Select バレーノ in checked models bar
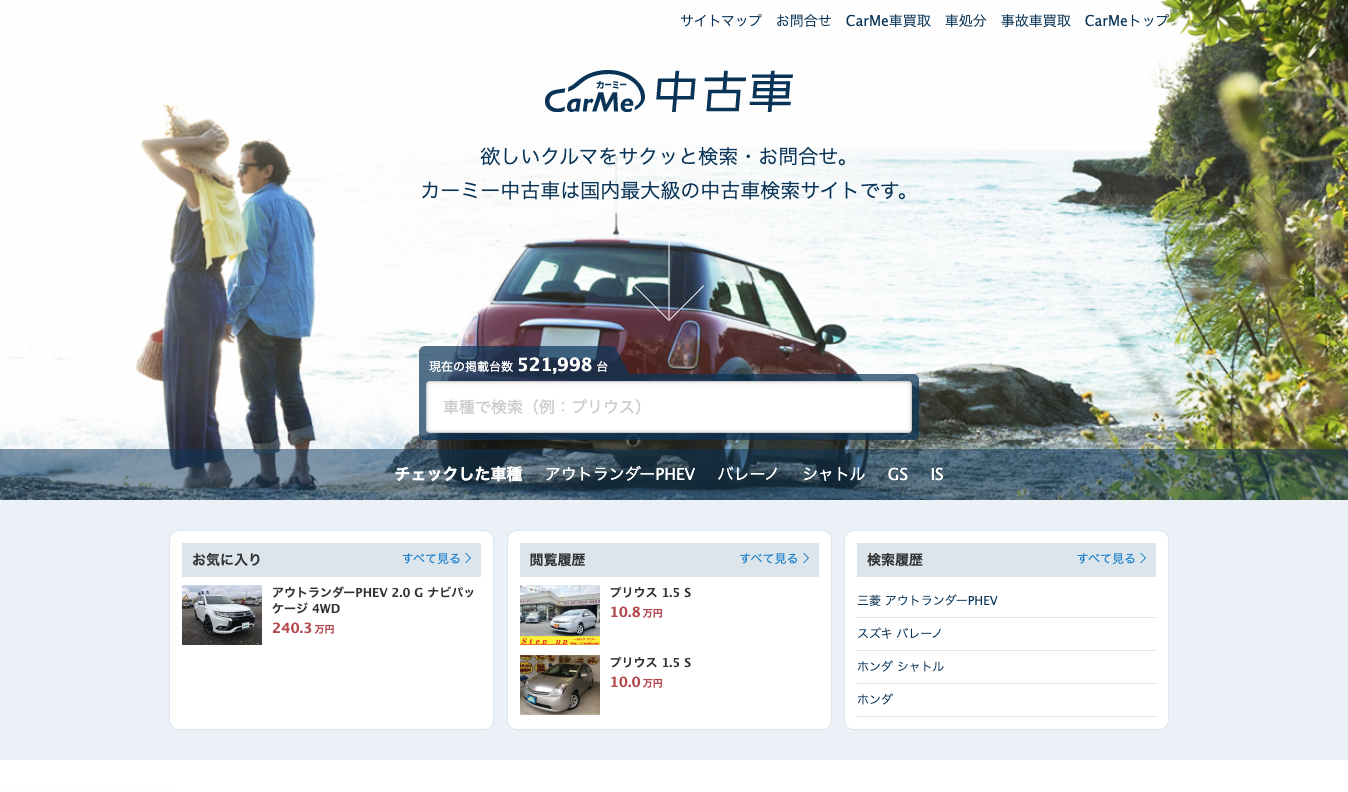The image size is (1348, 792). (x=748, y=474)
